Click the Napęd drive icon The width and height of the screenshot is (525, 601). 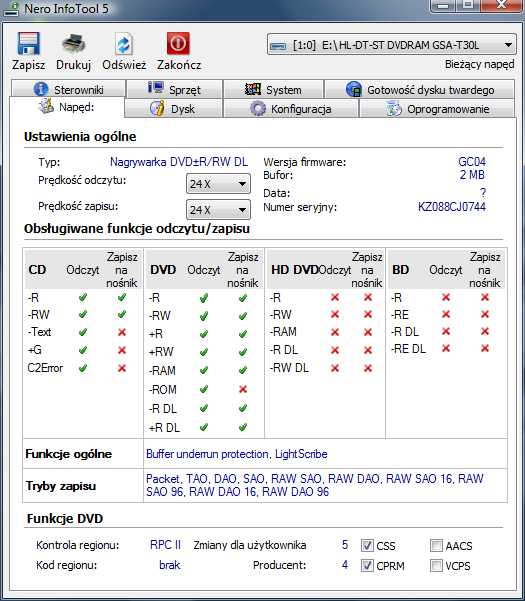click(46, 106)
